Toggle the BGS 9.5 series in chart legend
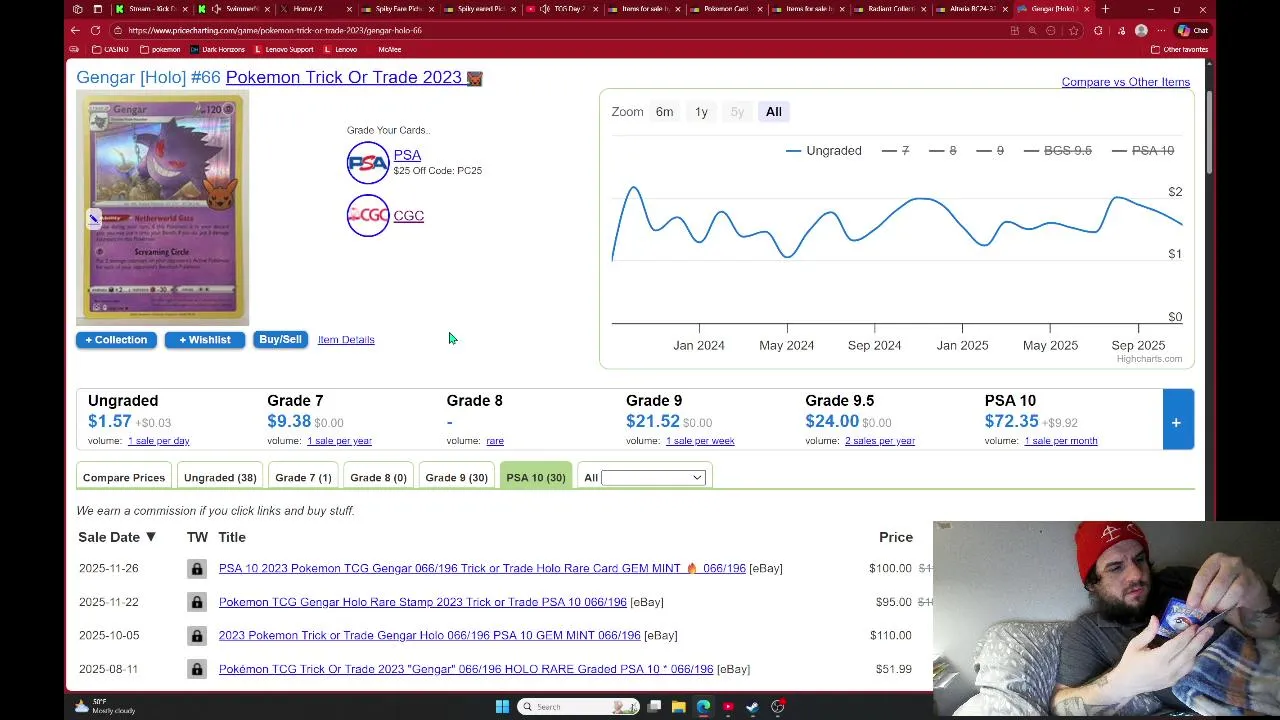This screenshot has width=1280, height=720. tap(1058, 150)
